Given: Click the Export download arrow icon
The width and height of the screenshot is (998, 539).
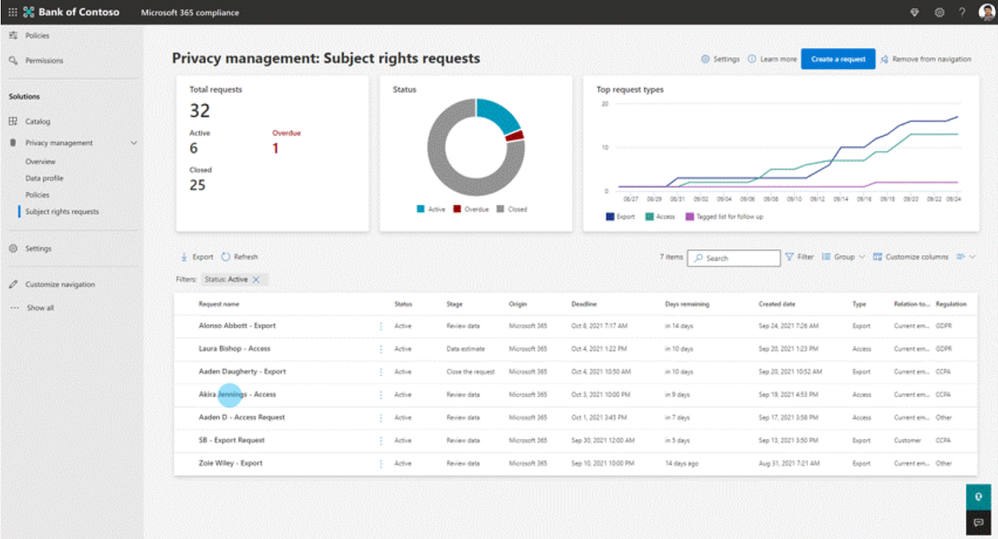Looking at the screenshot, I should (184, 257).
